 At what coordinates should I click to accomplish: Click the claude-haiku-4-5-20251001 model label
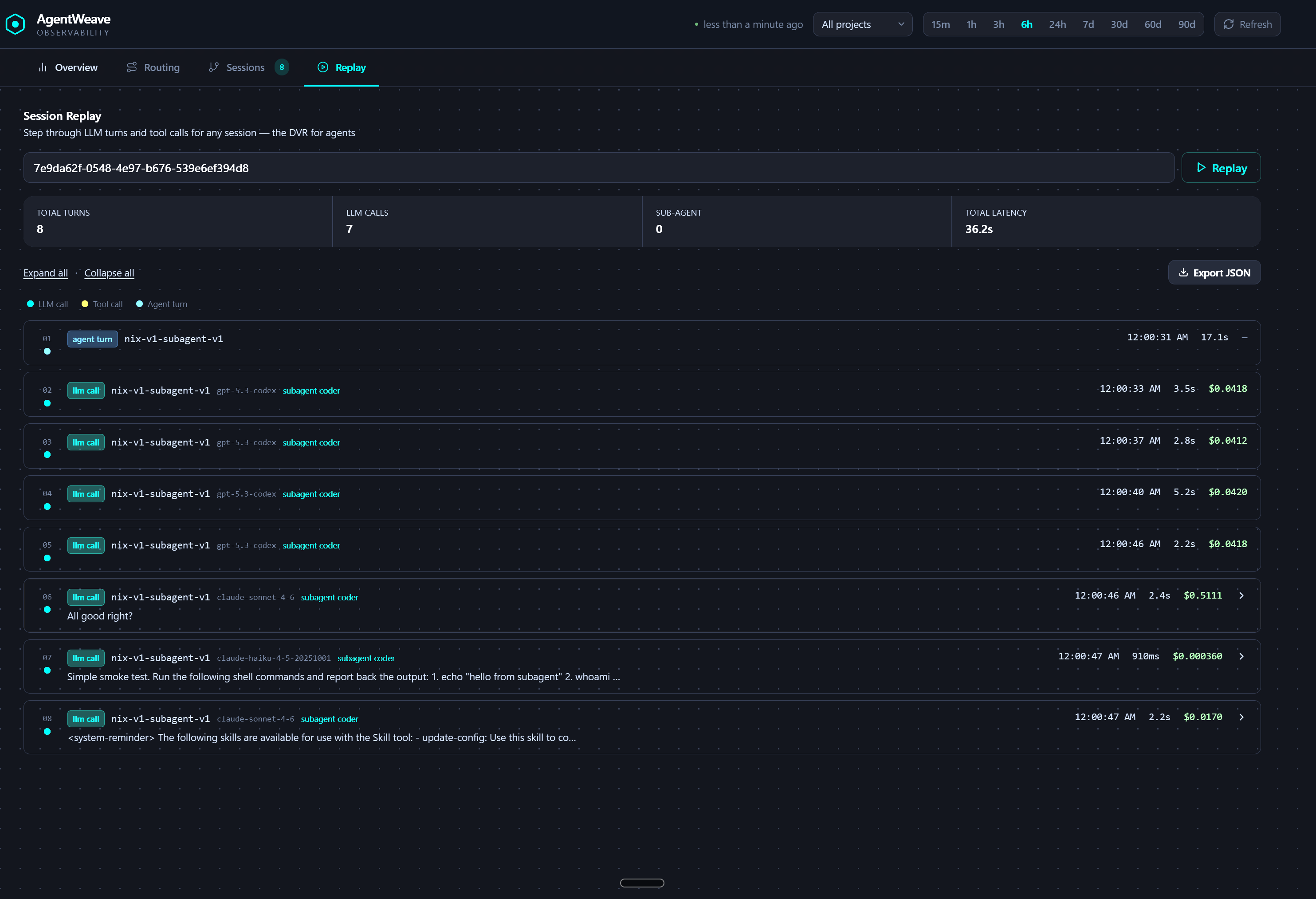274,658
